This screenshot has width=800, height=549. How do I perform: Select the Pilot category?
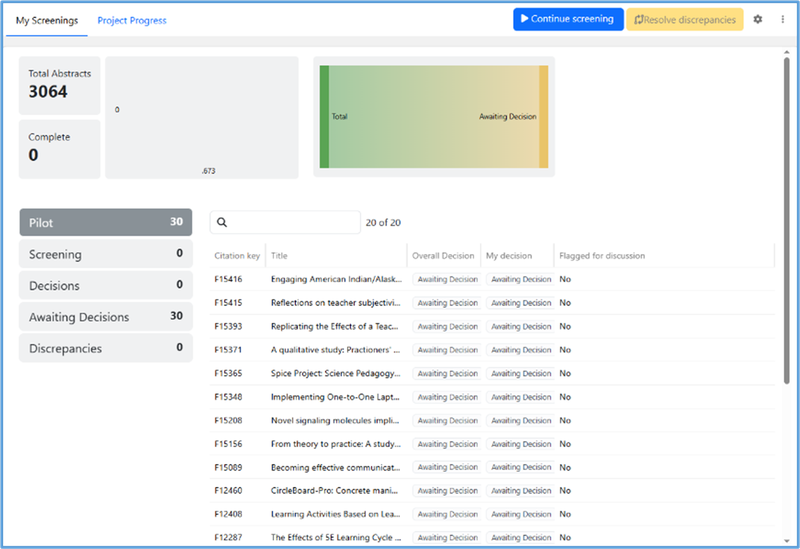[x=106, y=222]
